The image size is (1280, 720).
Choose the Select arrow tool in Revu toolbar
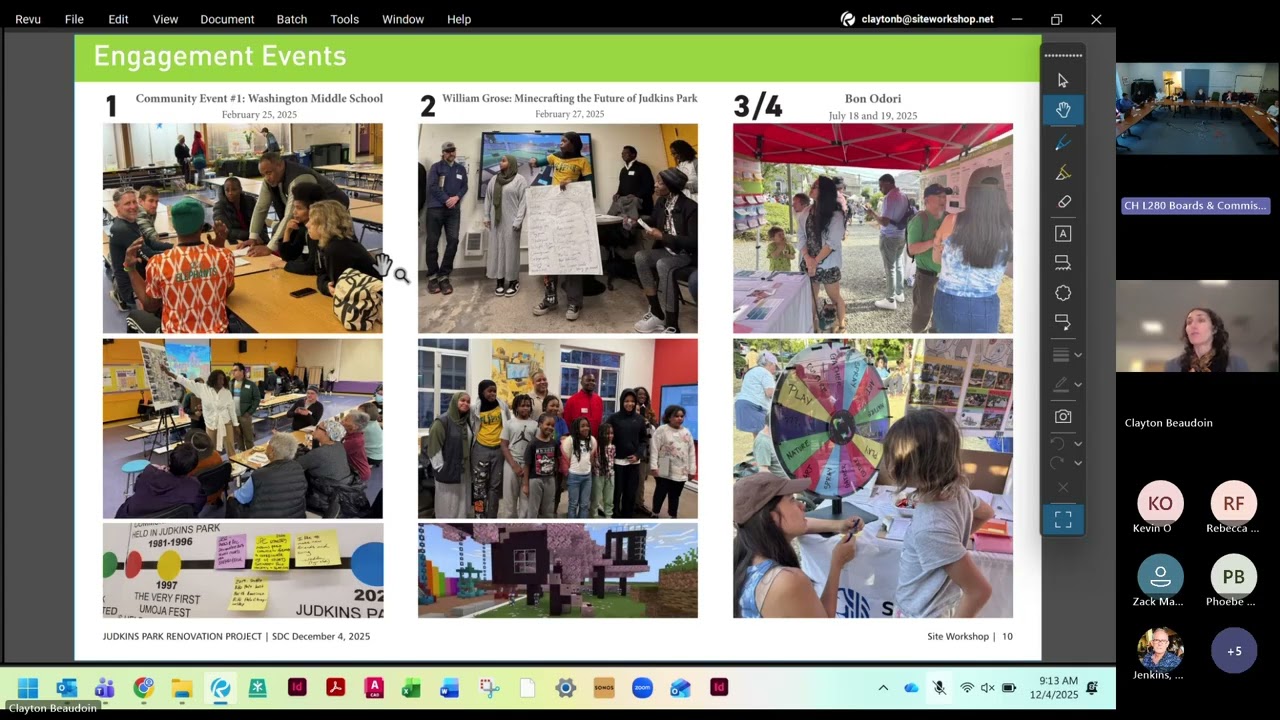(1063, 81)
